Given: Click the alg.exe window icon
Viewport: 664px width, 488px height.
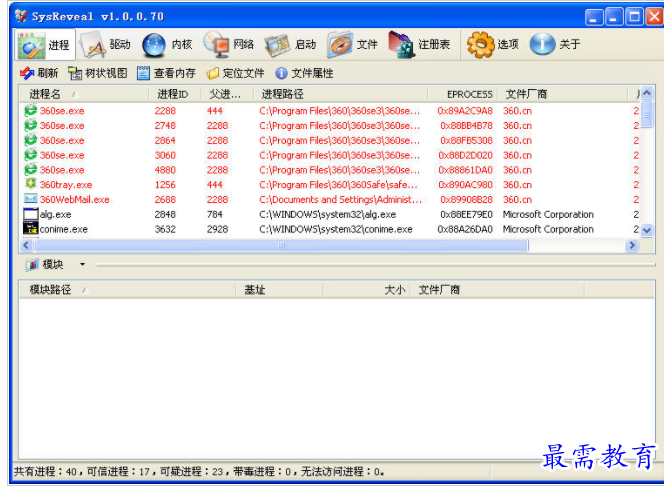Looking at the screenshot, I should click(30, 214).
